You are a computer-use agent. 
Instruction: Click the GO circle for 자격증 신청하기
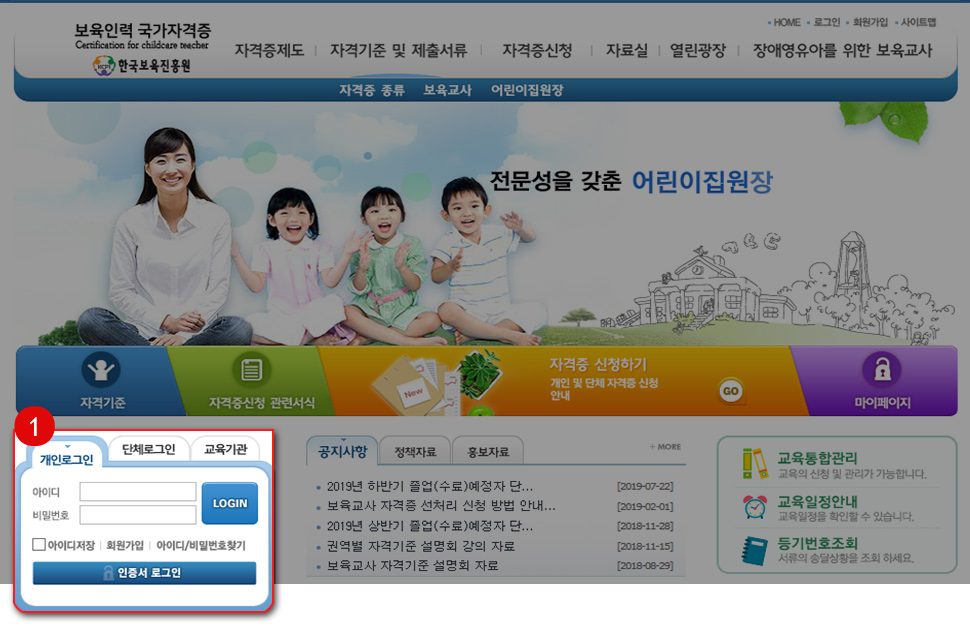(x=731, y=393)
